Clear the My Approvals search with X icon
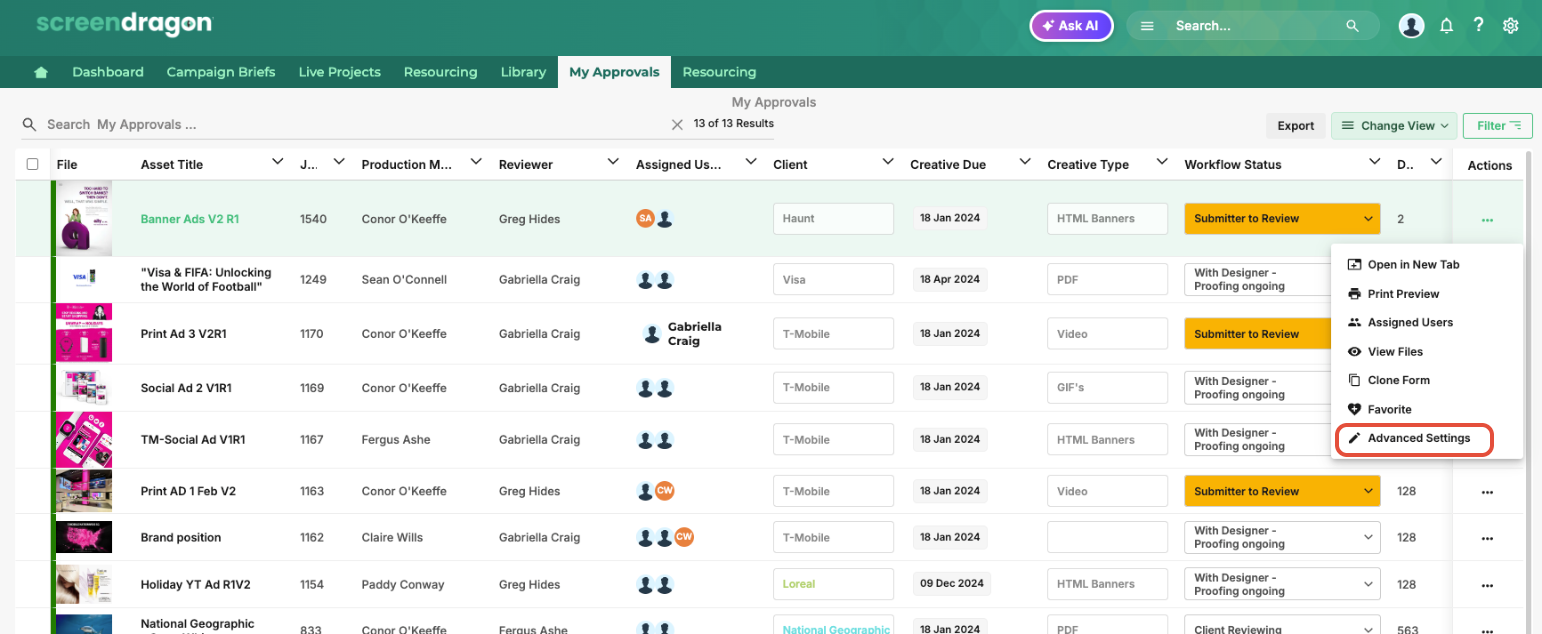This screenshot has height=634, width=1542. [x=677, y=125]
